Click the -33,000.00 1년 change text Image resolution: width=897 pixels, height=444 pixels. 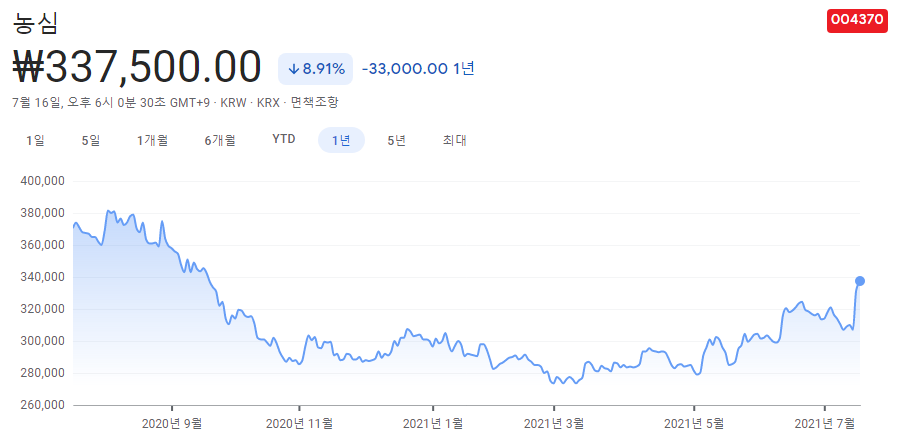(x=418, y=69)
